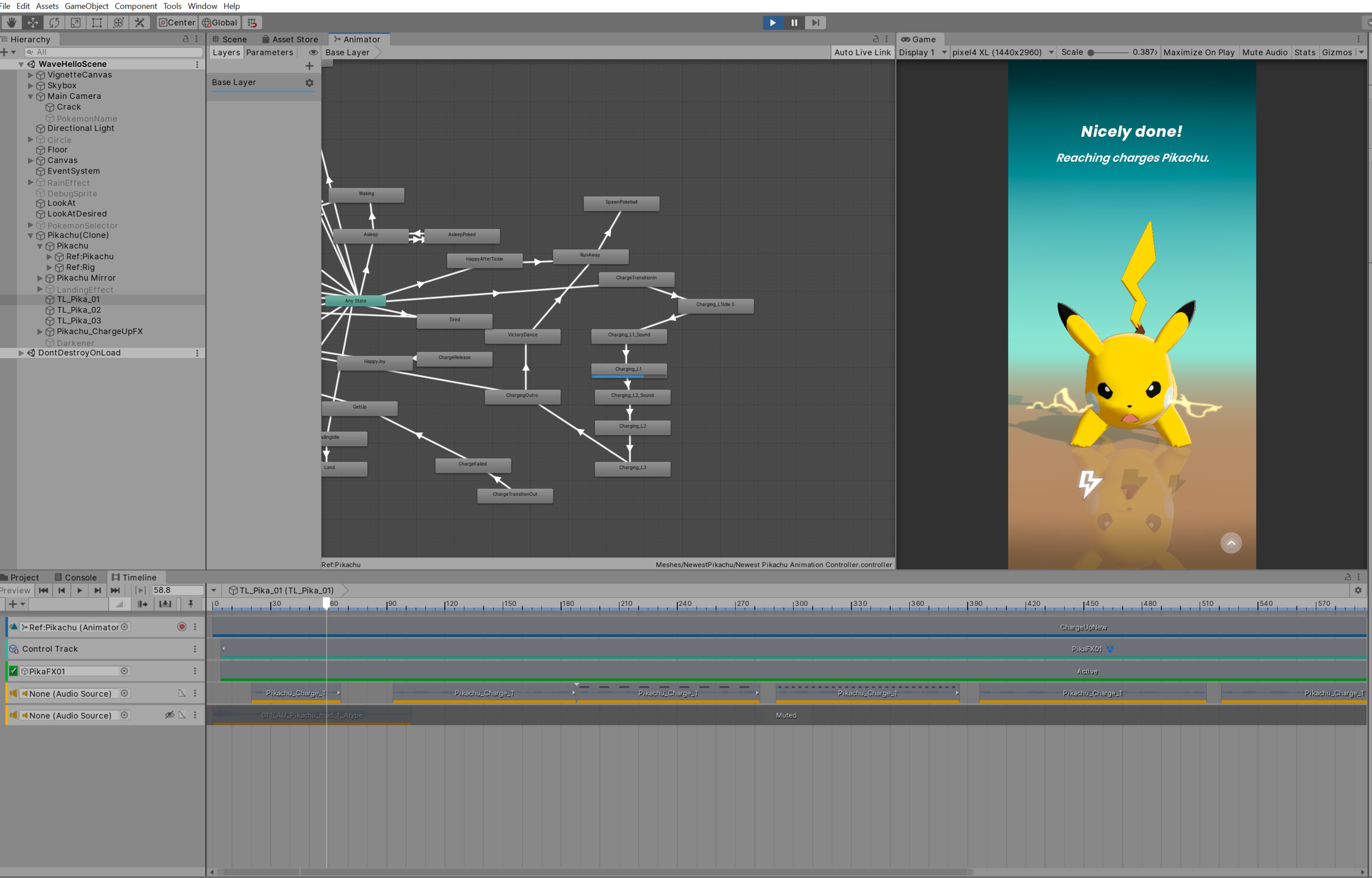Add a new animator layer
This screenshot has height=878, width=1372.
point(310,66)
